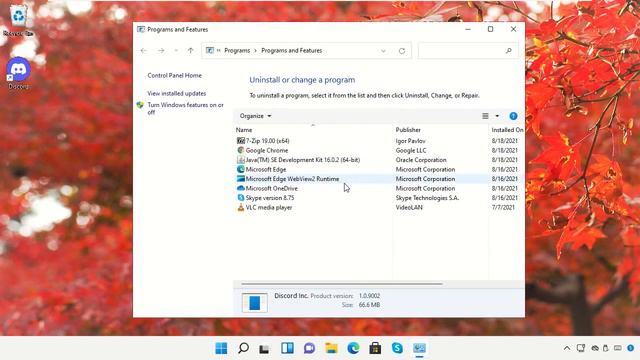Open the help icon in toolbar
The image size is (640, 360).
(x=513, y=116)
